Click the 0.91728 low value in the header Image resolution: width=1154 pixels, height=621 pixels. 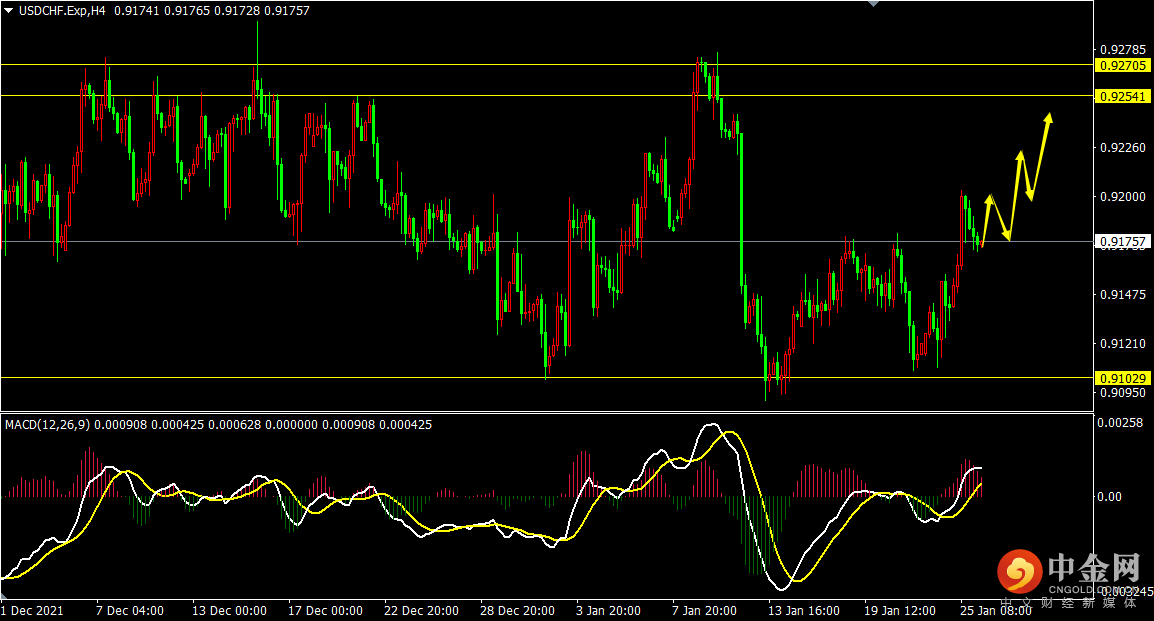coord(236,11)
